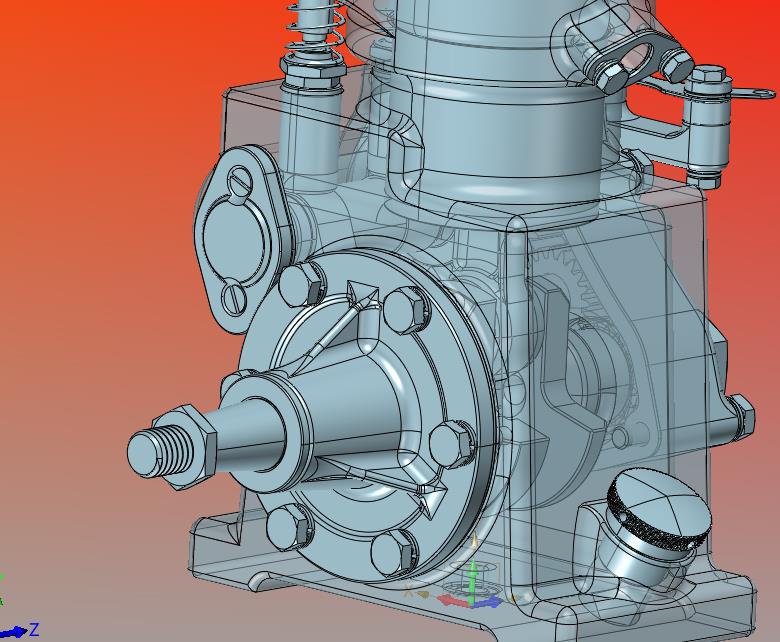This screenshot has width=780, height=642.
Task: Select hex bolt on crankcase right side
Action: (x=741, y=415)
